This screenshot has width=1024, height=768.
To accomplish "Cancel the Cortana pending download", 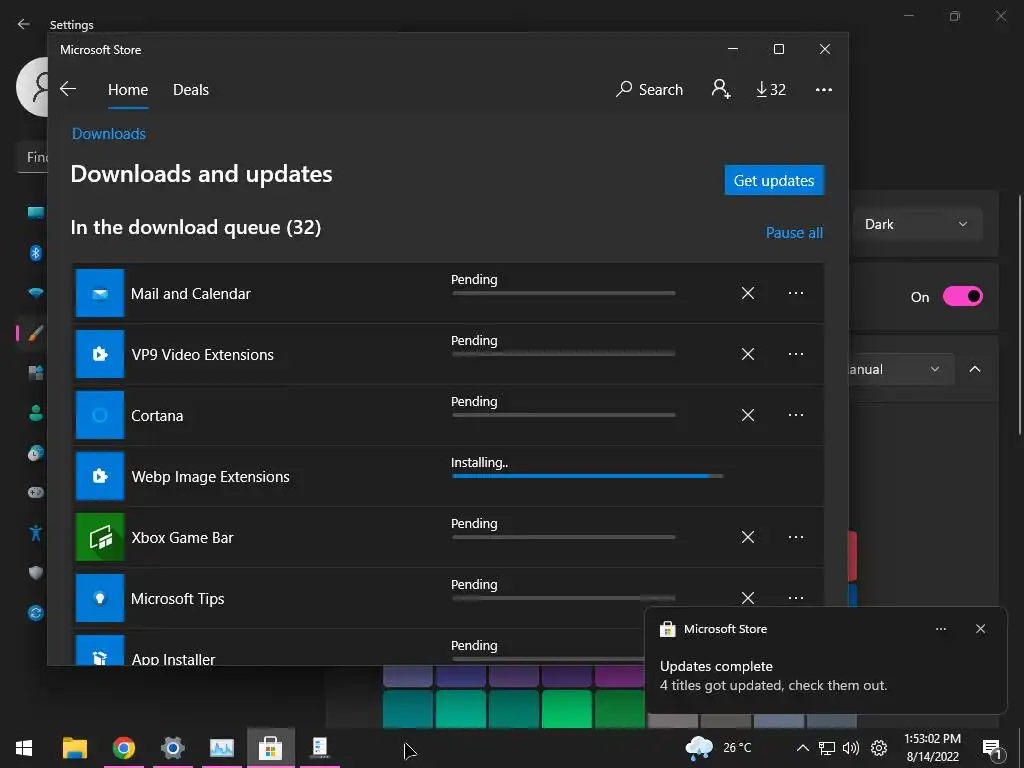I will (748, 415).
